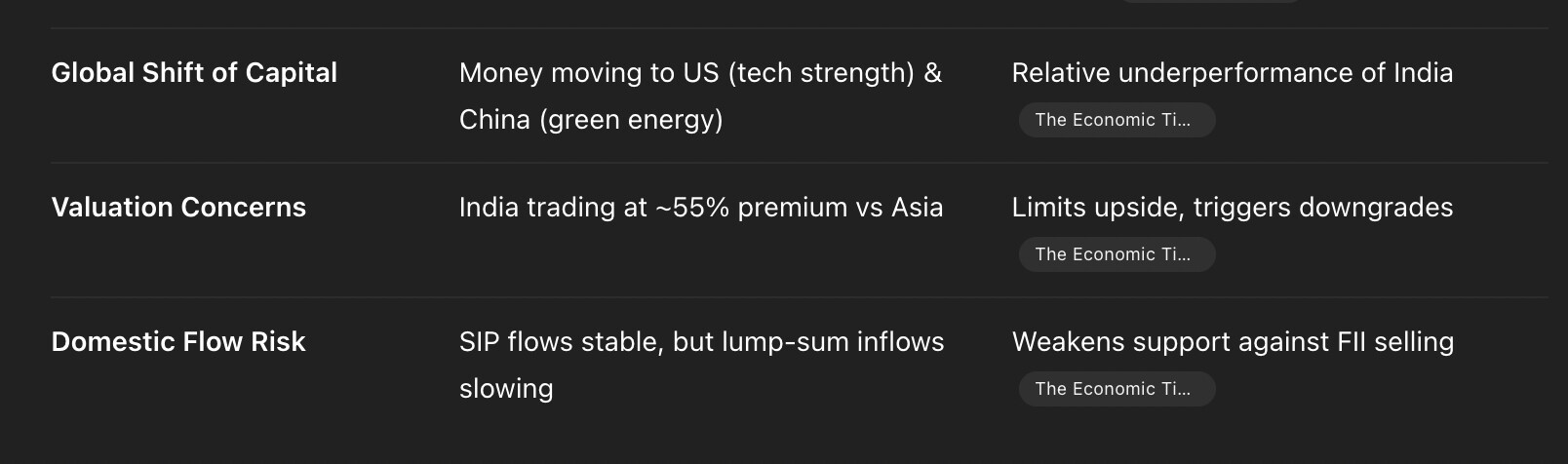The width and height of the screenshot is (1568, 464).
Task: Click the "SIP flows stable" text line
Action: (701, 342)
